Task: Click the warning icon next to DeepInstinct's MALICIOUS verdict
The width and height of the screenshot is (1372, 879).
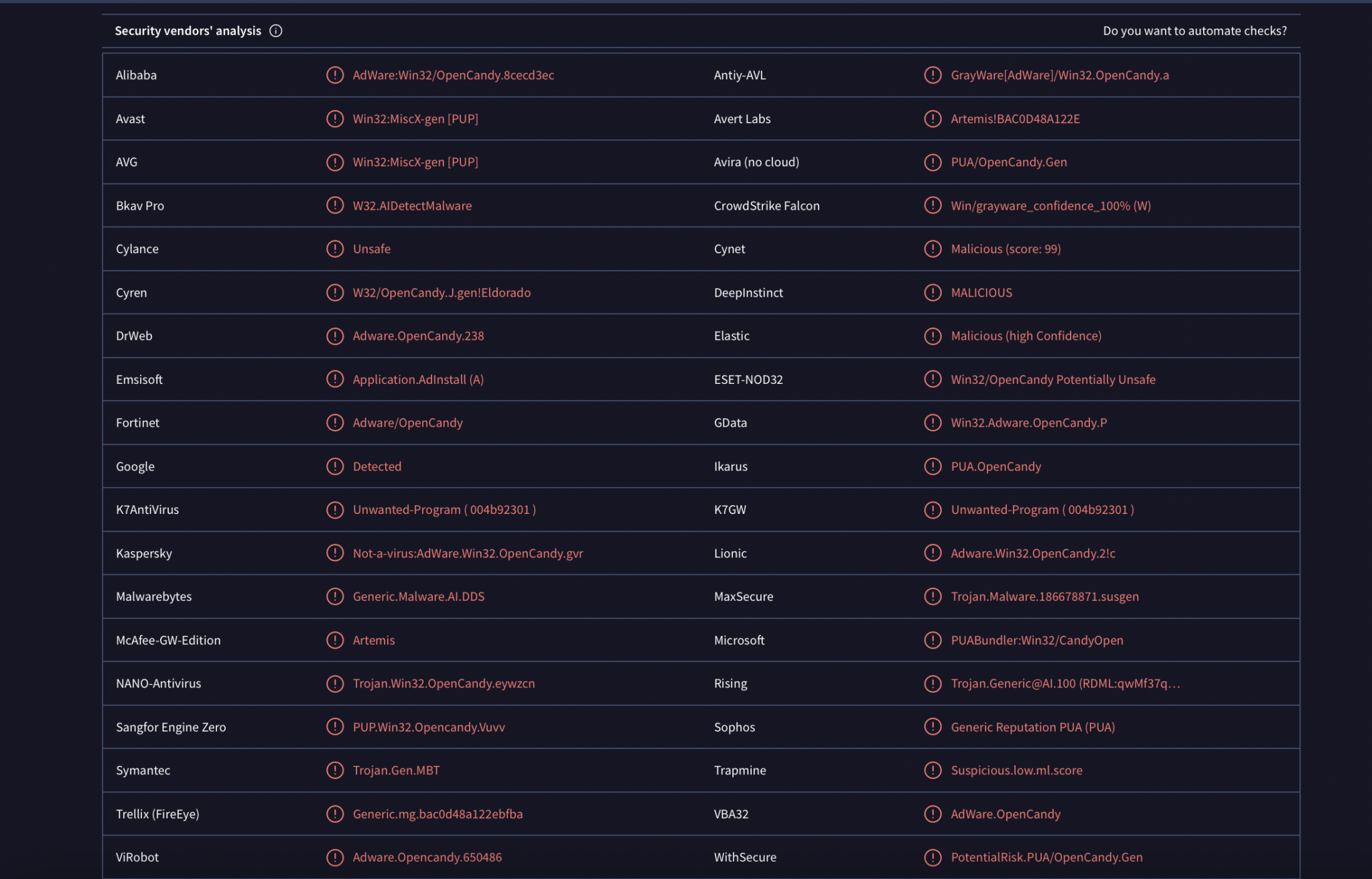Action: point(932,292)
